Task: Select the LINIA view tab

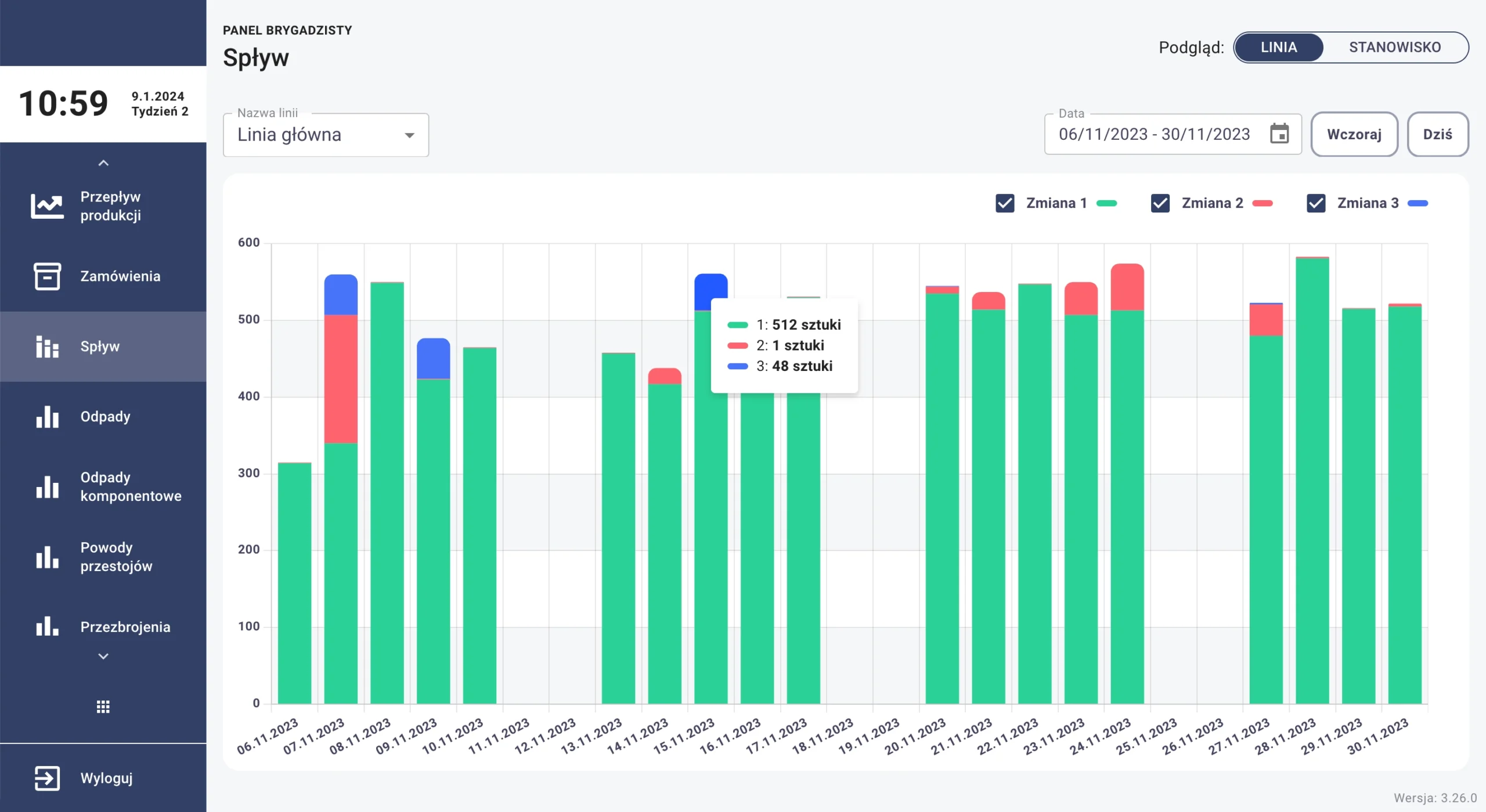Action: (1279, 47)
